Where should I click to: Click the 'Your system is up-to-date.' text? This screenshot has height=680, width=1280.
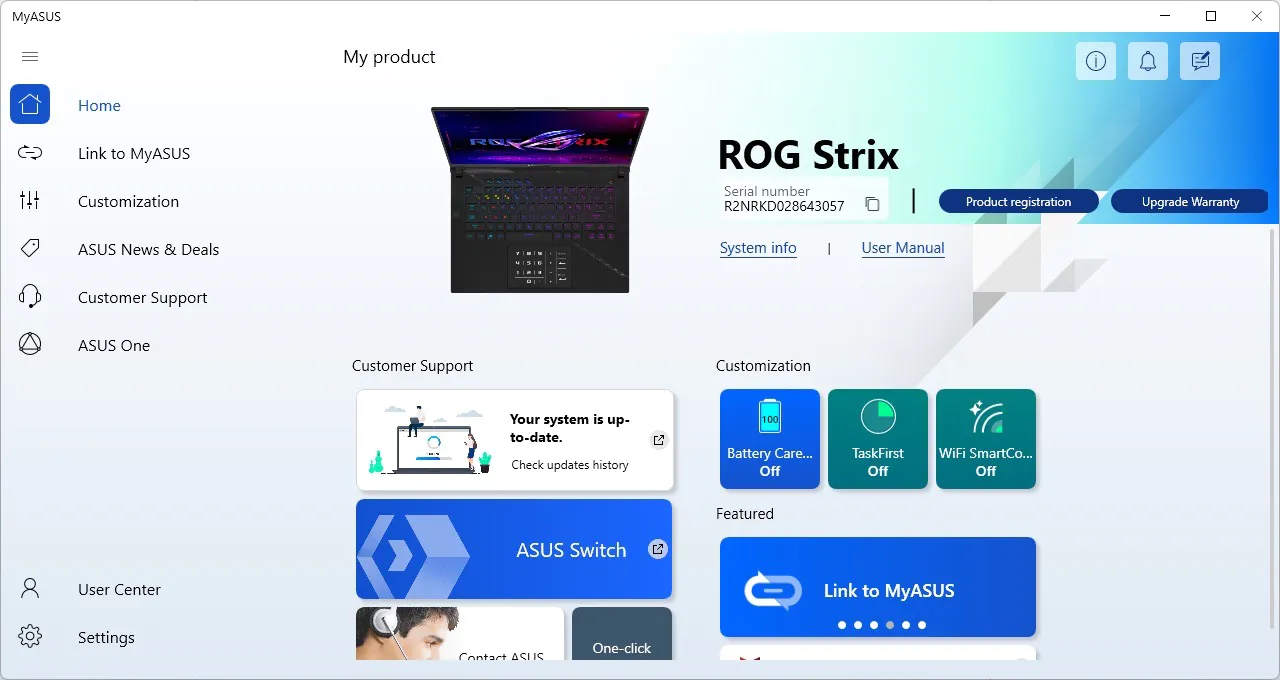click(570, 428)
